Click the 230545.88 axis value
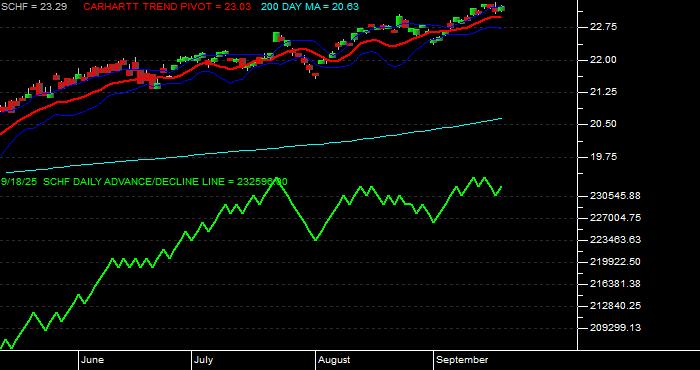Image resolution: width=700 pixels, height=370 pixels. pyautogui.click(x=614, y=196)
